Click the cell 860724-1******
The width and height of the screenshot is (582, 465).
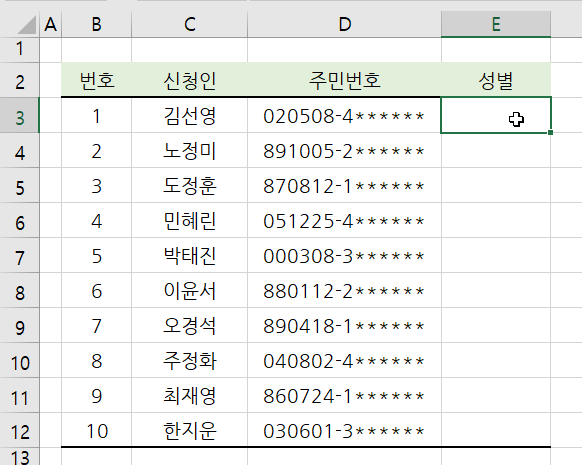pyautogui.click(x=344, y=395)
